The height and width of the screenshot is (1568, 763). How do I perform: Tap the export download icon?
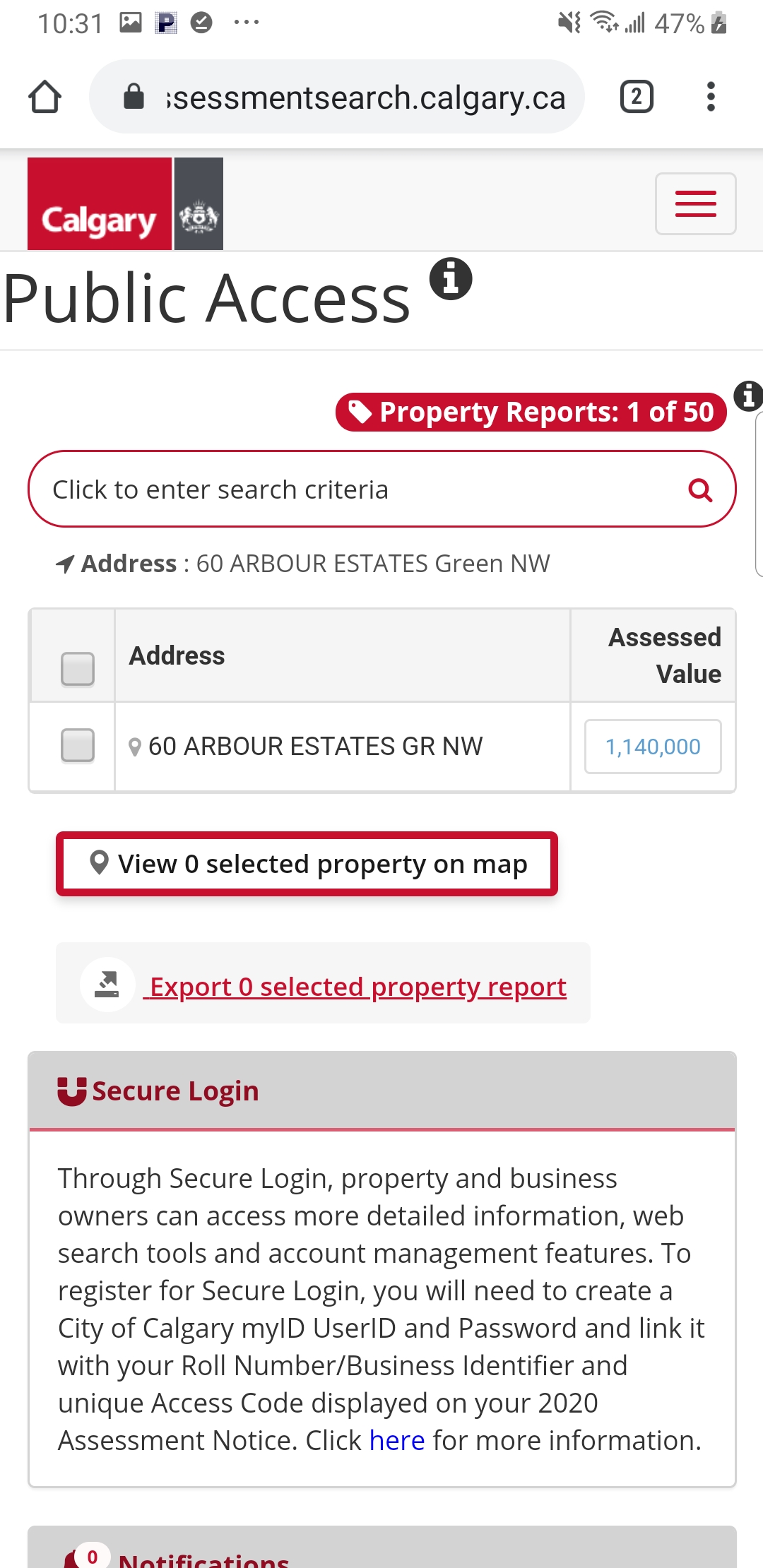pyautogui.click(x=107, y=984)
